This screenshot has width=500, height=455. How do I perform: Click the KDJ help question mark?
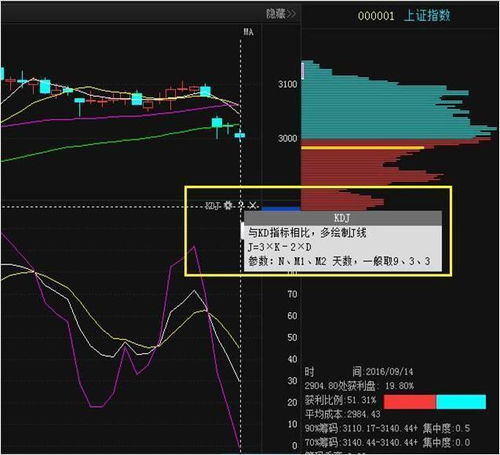[x=241, y=205]
